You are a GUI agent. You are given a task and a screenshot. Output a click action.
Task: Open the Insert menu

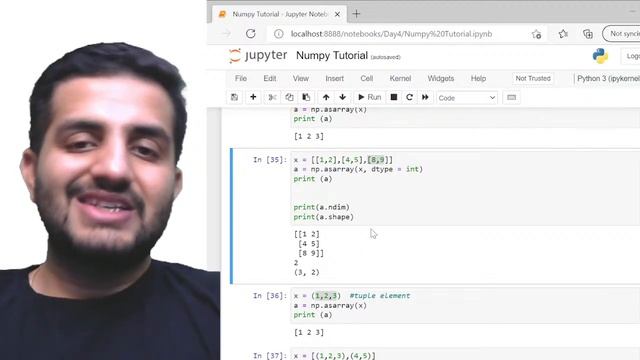click(334, 78)
